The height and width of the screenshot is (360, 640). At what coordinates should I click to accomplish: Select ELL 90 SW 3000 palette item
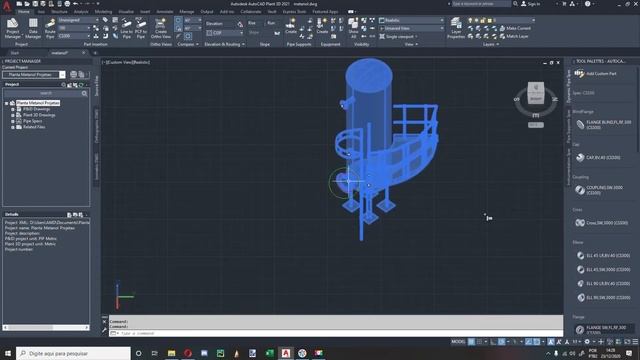[x=603, y=298]
